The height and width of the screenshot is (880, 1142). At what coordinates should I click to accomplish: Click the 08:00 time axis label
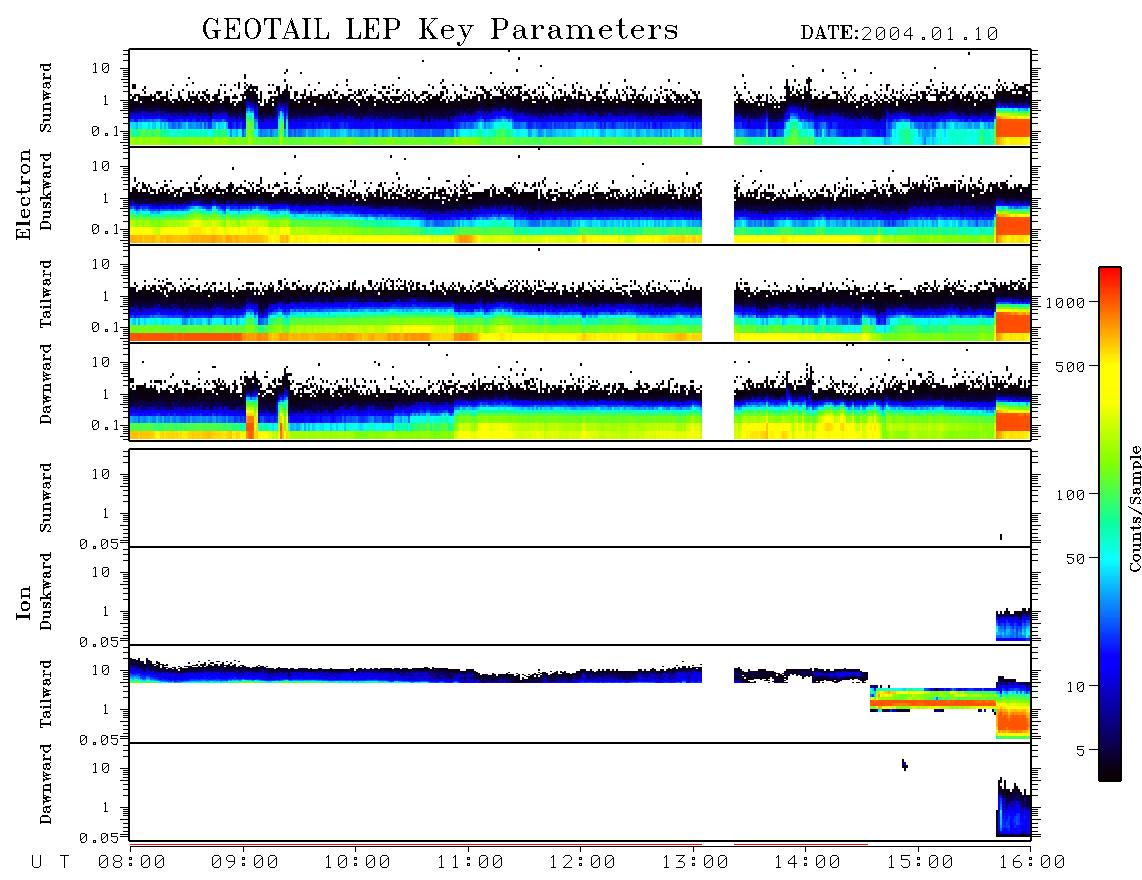coord(132,862)
